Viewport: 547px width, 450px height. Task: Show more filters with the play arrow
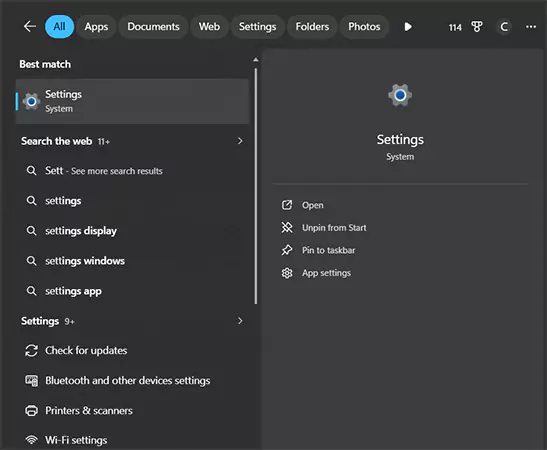[x=408, y=27]
